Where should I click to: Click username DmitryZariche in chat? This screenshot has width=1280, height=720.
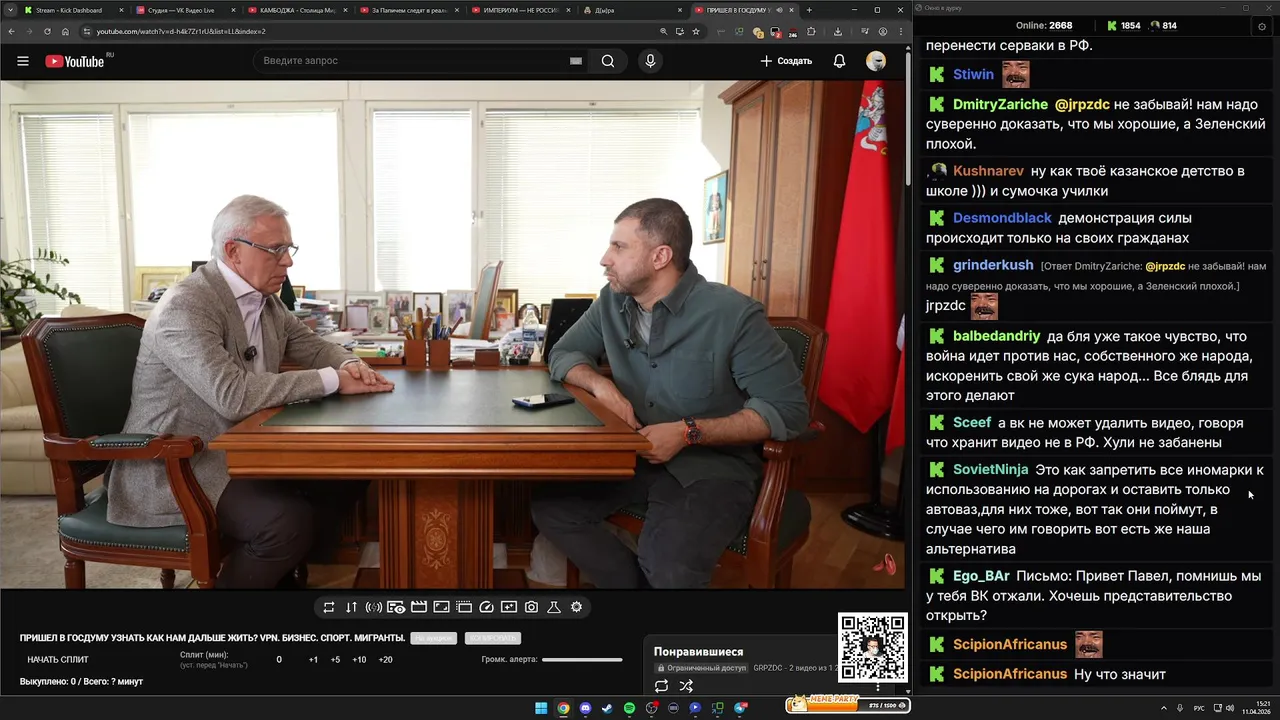click(1000, 104)
